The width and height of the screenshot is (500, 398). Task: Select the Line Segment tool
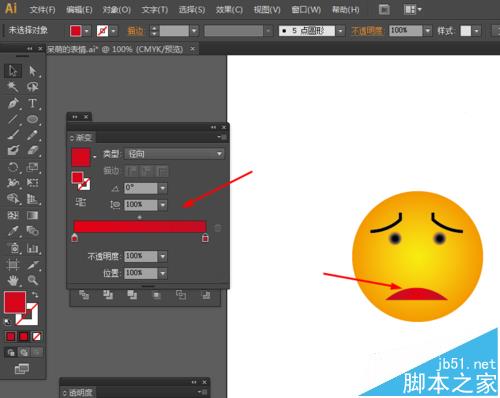click(13, 119)
